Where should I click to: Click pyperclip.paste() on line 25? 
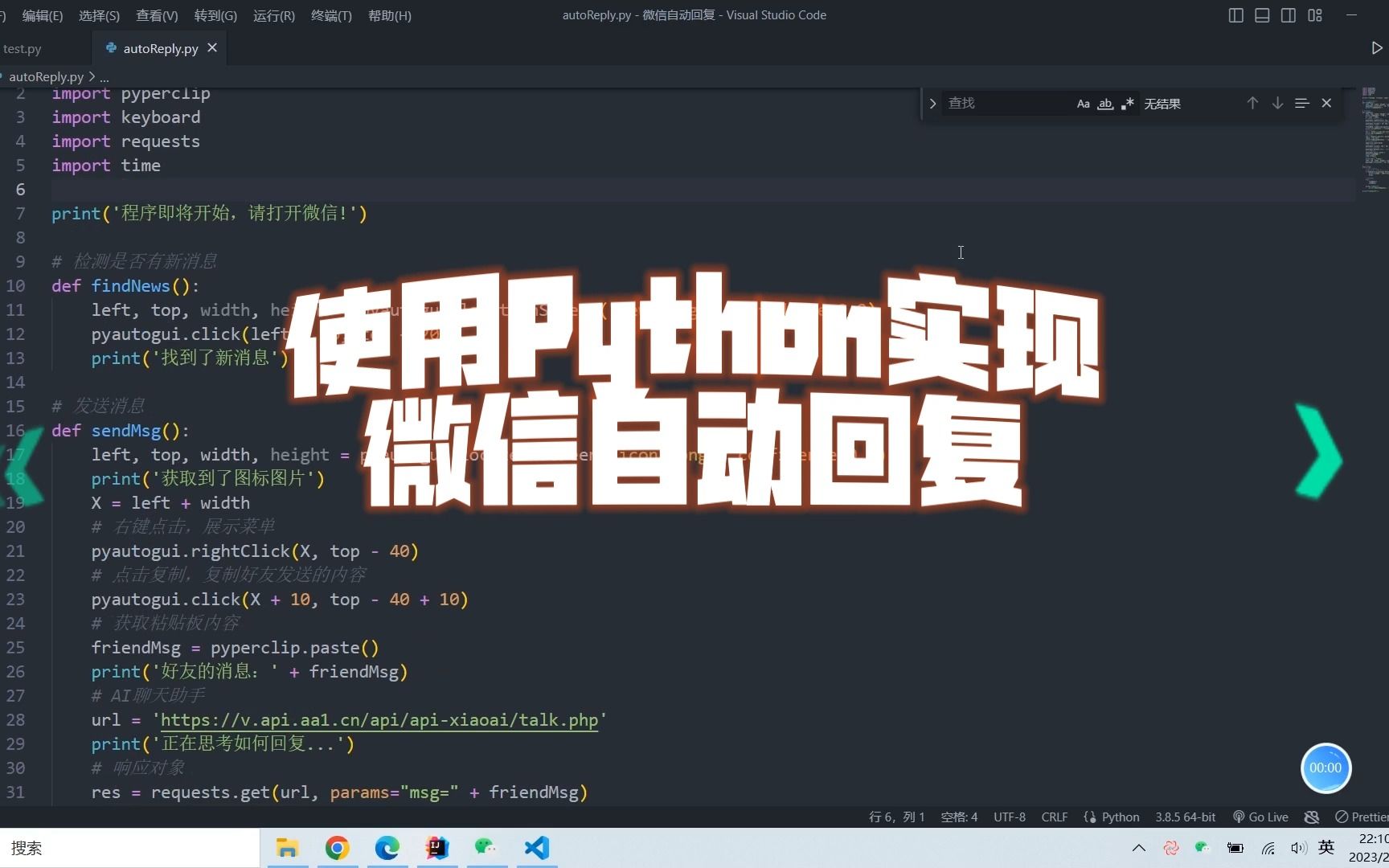click(x=294, y=647)
